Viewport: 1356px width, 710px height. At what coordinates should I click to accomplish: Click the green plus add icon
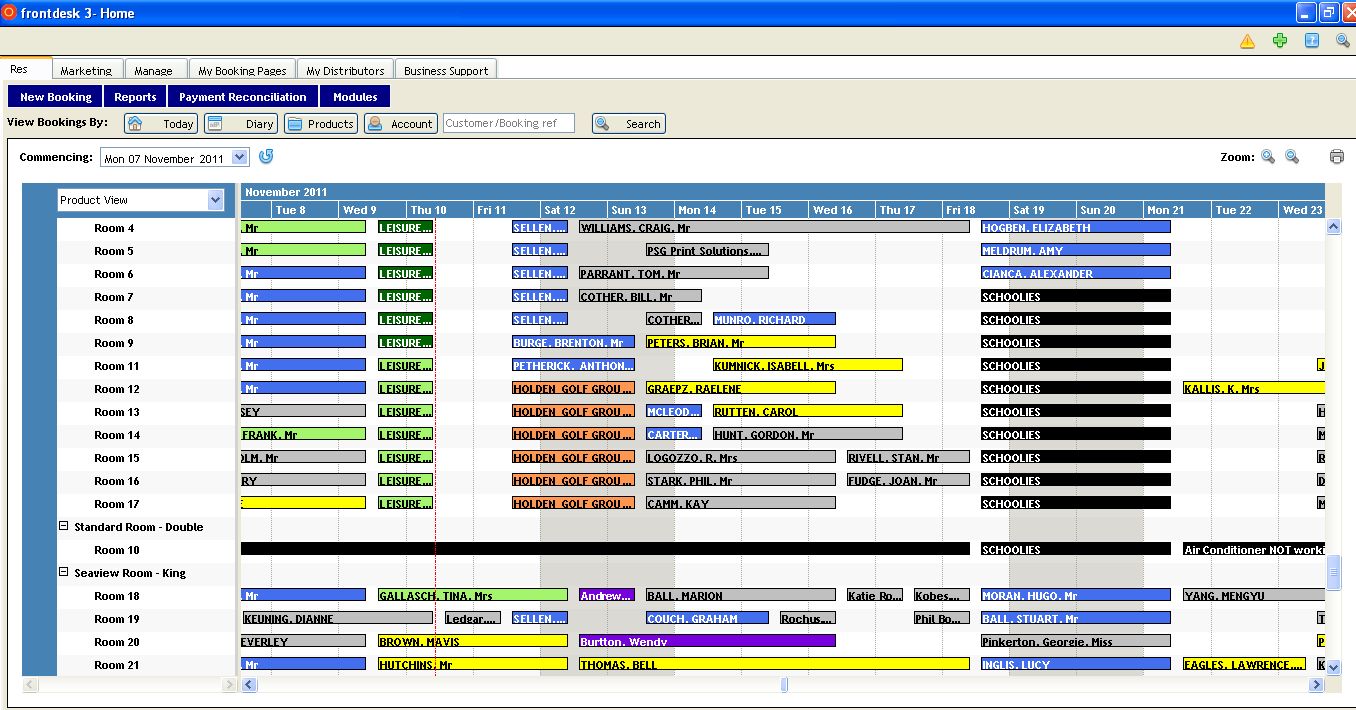pyautogui.click(x=1279, y=41)
